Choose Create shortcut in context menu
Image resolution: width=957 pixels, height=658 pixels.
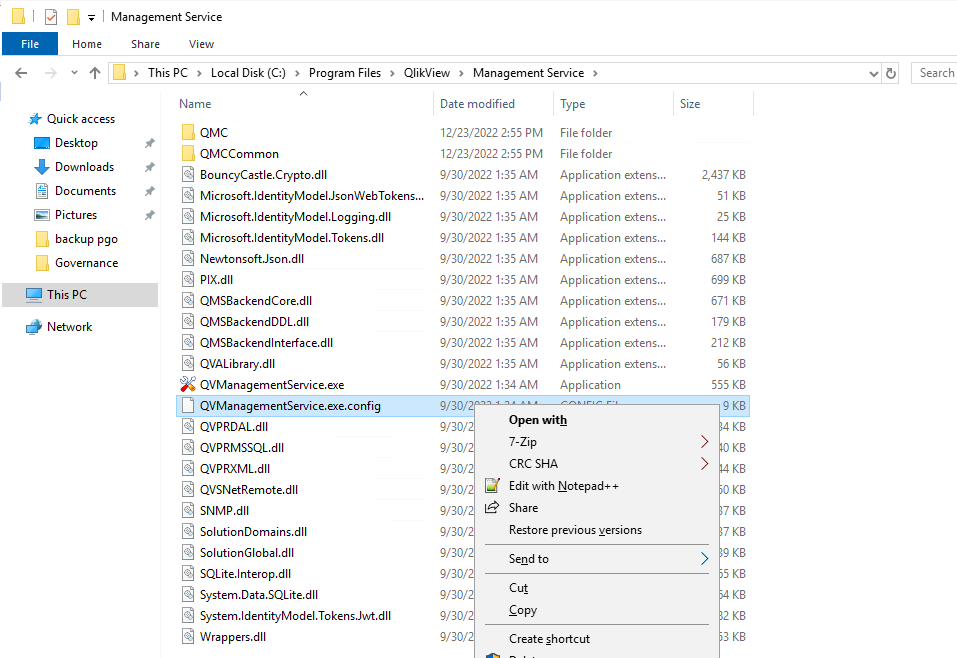[x=549, y=638]
